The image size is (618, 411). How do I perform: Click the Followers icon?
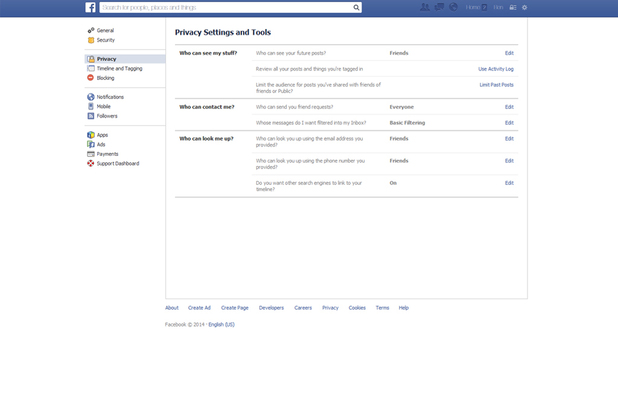click(91, 116)
